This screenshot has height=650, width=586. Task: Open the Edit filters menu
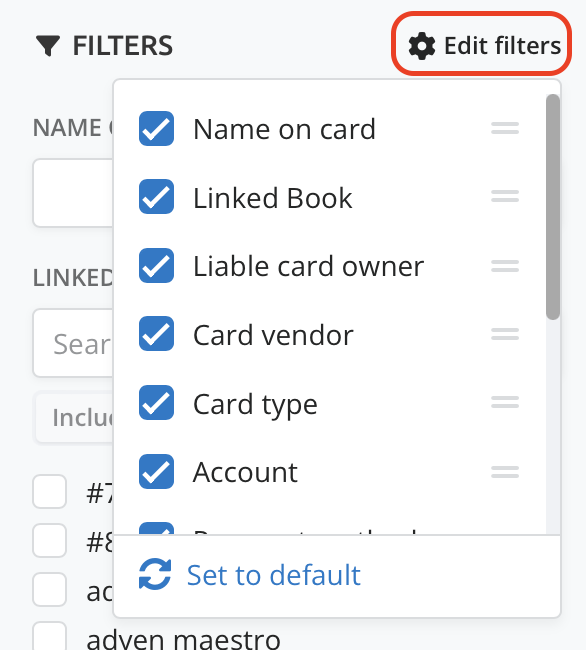482,44
